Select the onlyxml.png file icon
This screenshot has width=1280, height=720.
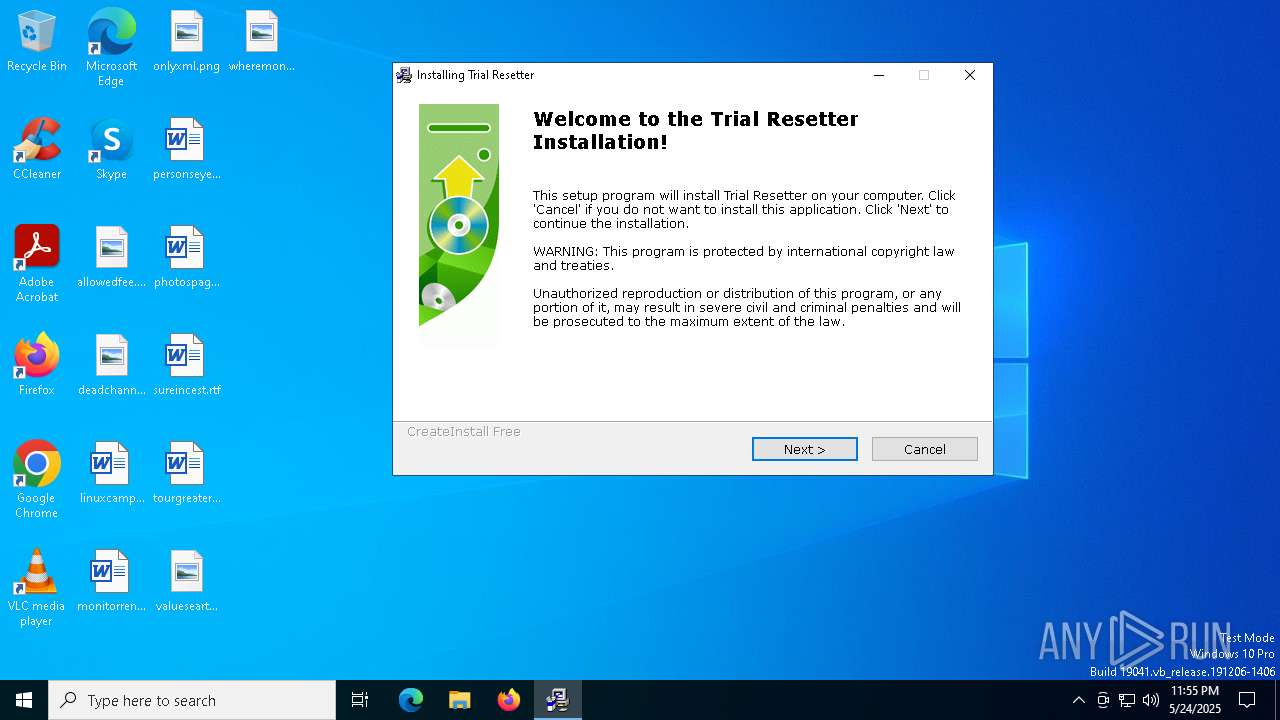point(186,42)
